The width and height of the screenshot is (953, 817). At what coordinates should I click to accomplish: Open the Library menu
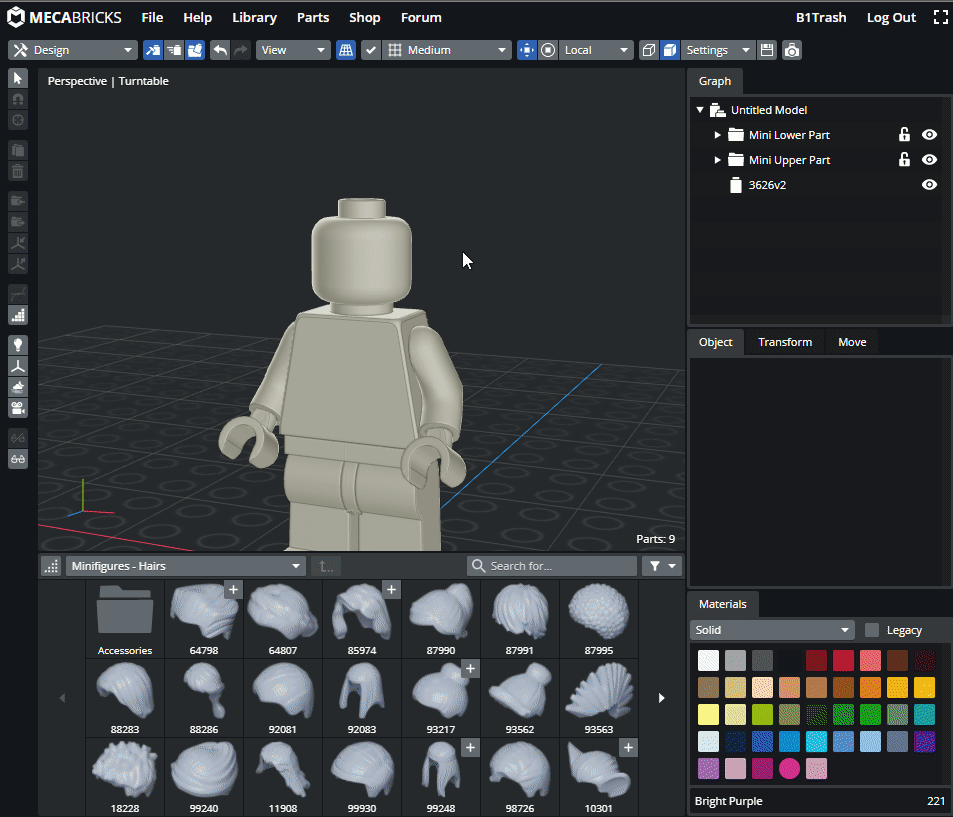point(254,18)
